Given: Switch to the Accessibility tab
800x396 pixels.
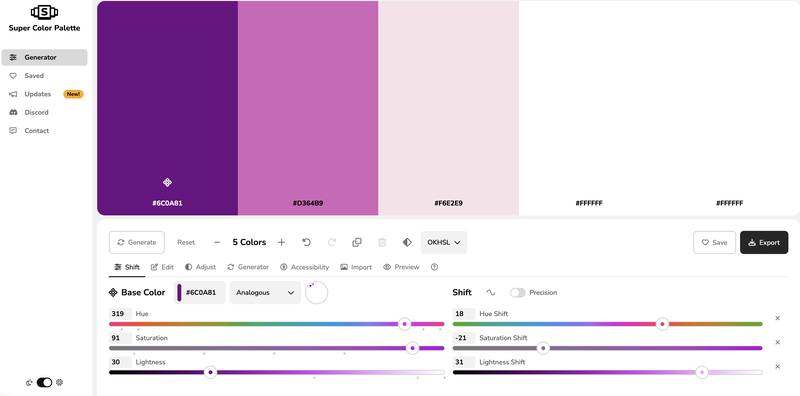Looking at the screenshot, I should click(305, 267).
